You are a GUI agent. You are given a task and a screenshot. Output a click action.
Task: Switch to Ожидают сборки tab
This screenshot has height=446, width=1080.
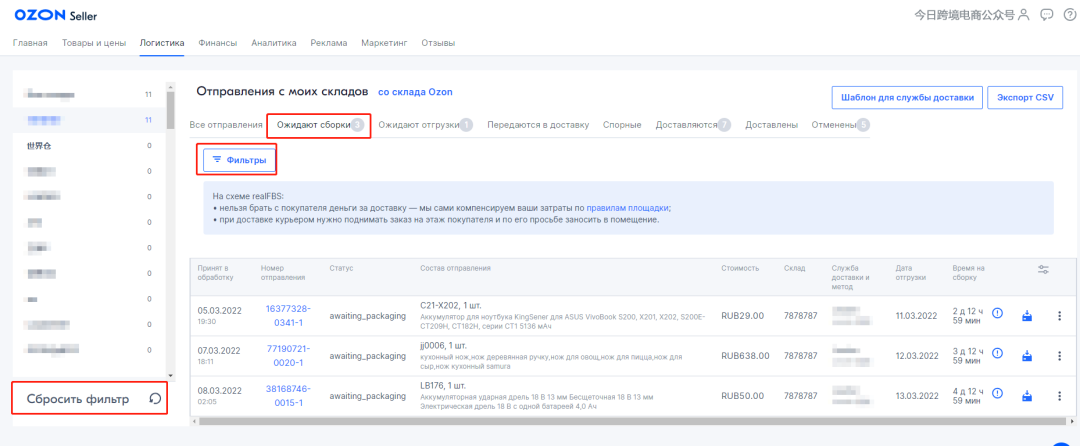click(320, 125)
